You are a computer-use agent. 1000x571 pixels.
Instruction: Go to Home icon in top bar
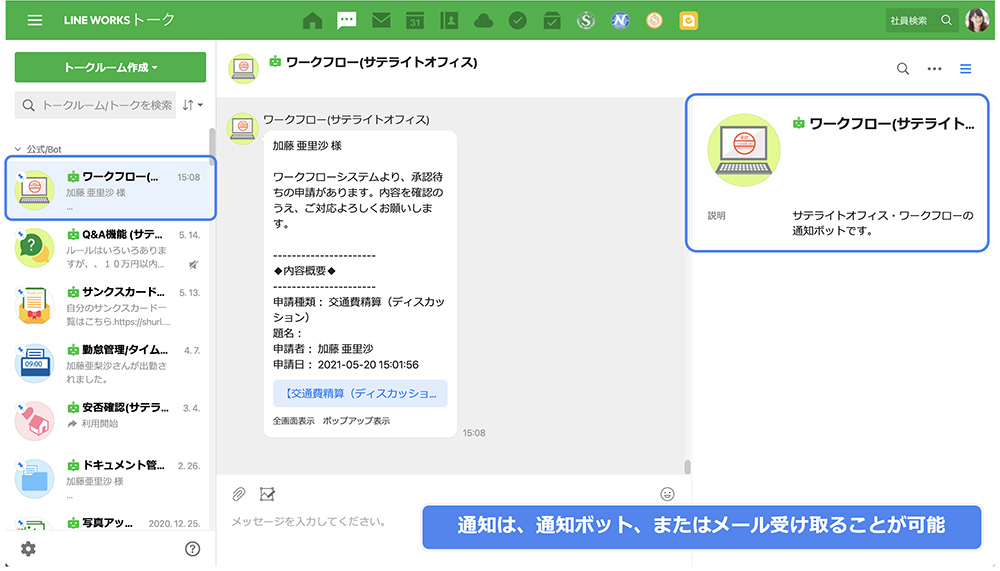coord(312,20)
